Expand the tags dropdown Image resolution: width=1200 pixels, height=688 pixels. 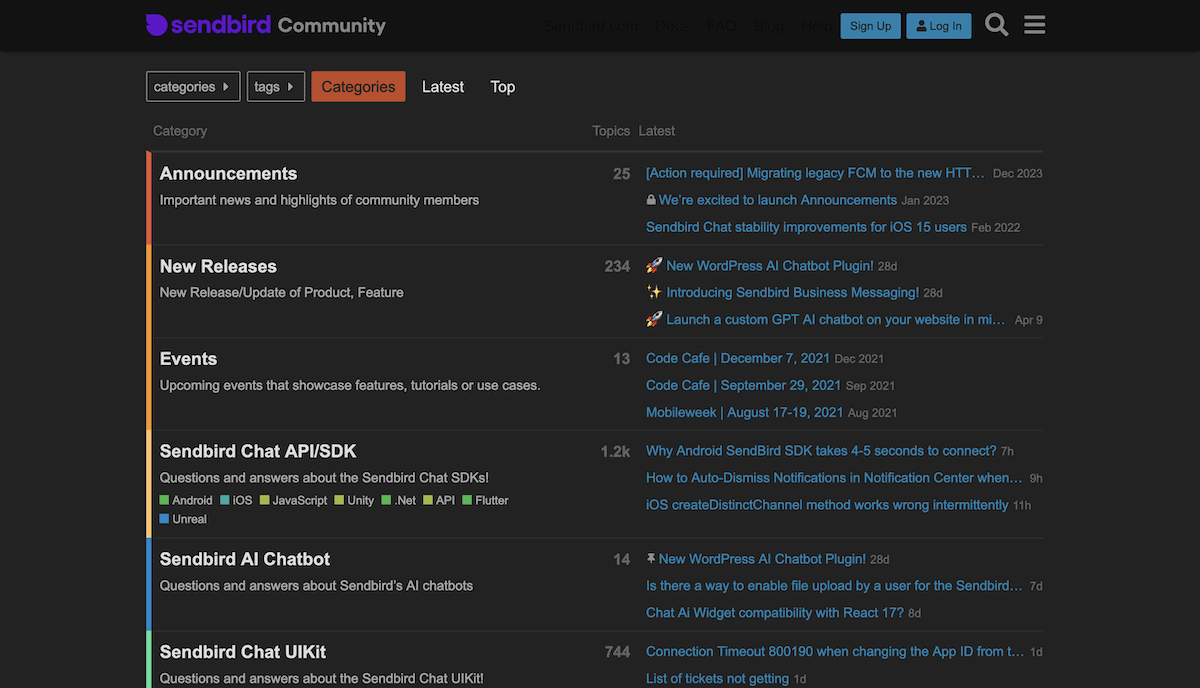click(x=275, y=87)
